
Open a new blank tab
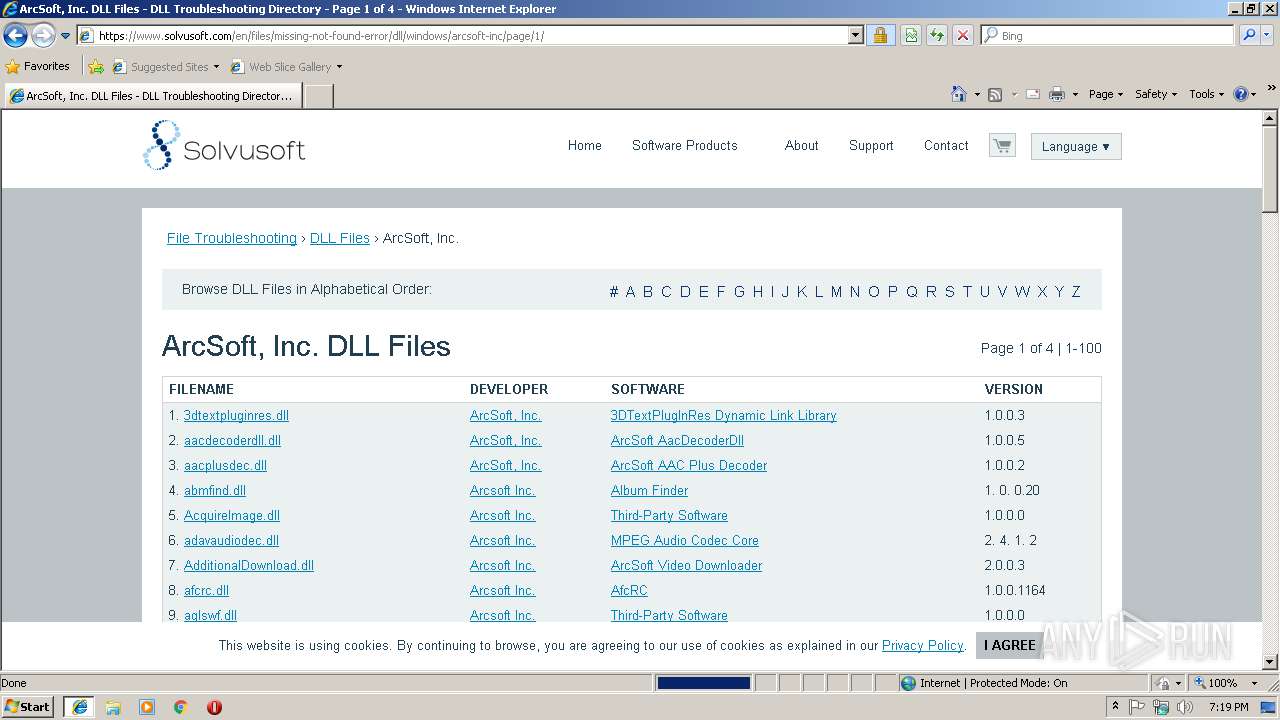click(x=318, y=96)
